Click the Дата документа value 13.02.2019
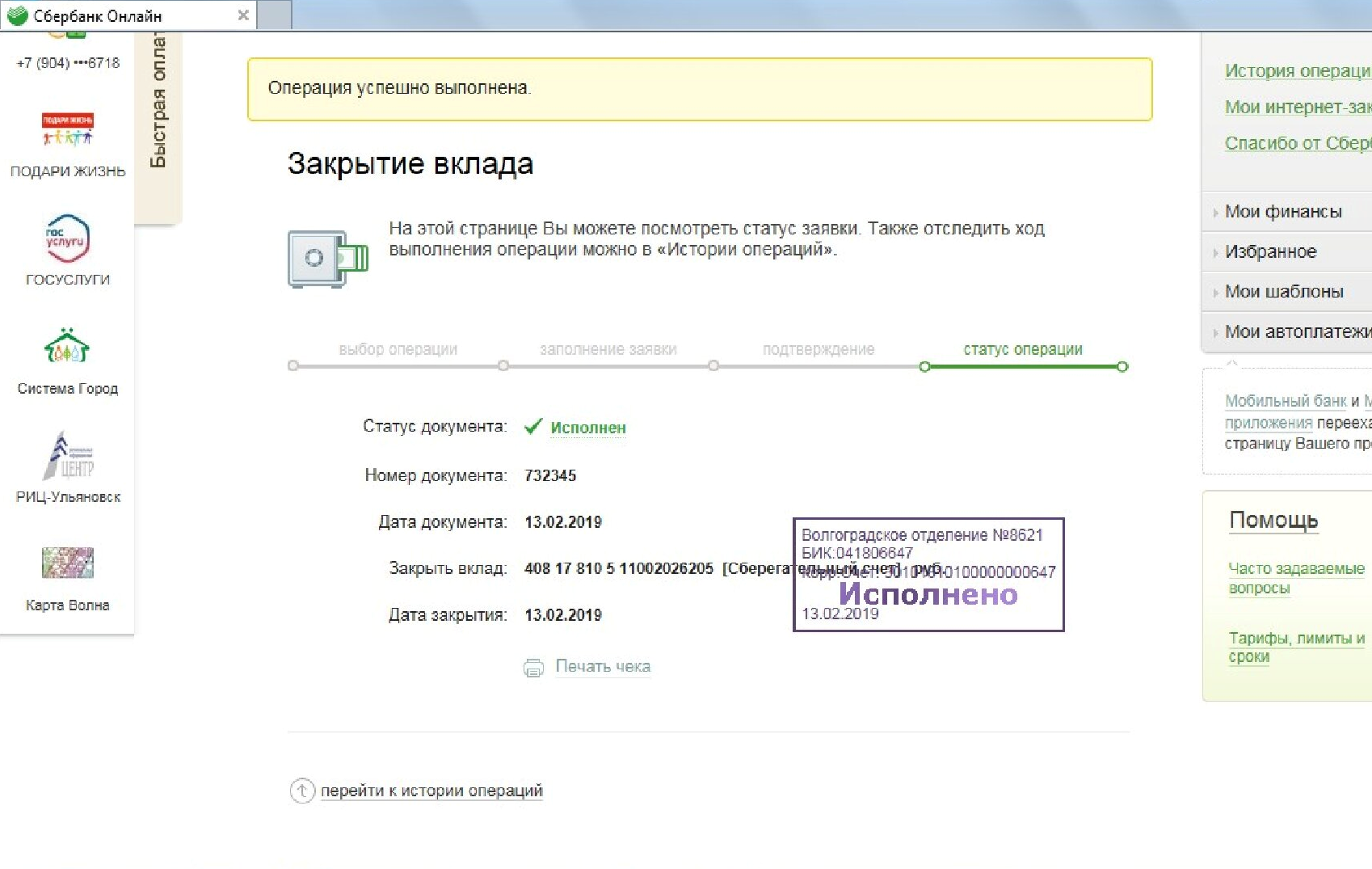The height and width of the screenshot is (869, 1372). pyautogui.click(x=563, y=522)
